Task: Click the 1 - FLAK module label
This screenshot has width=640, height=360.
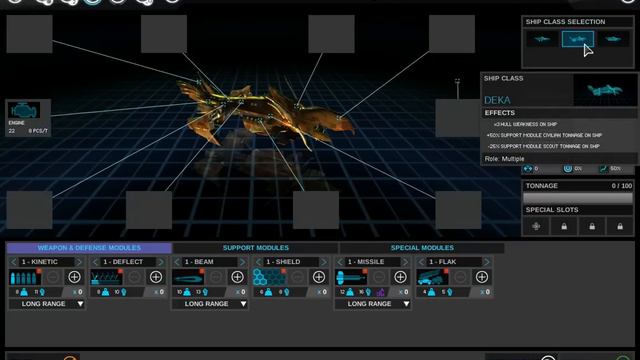Action: tap(443, 262)
